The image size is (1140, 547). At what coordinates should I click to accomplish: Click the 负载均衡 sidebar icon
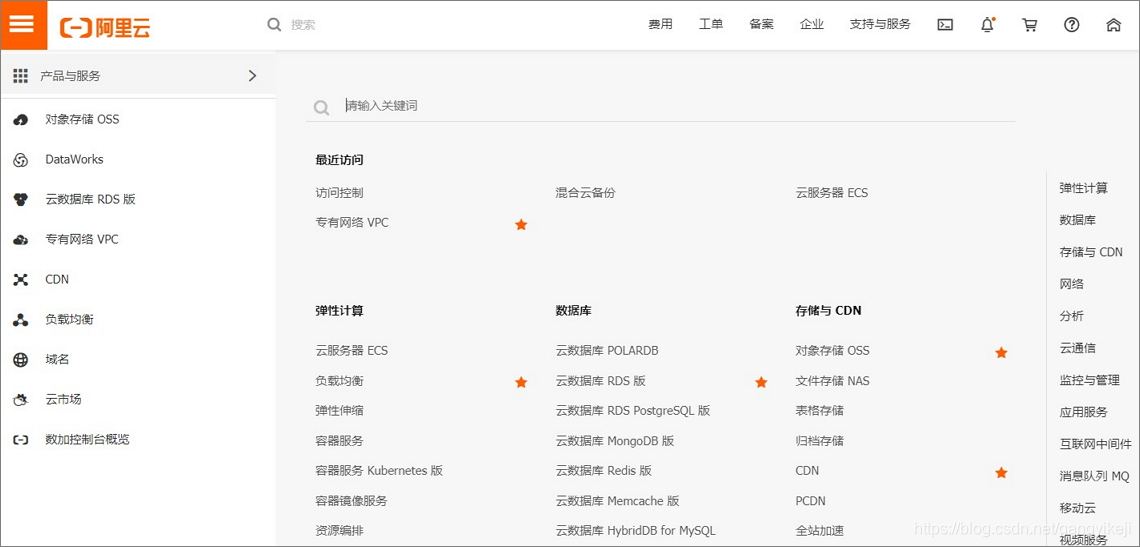pos(21,319)
